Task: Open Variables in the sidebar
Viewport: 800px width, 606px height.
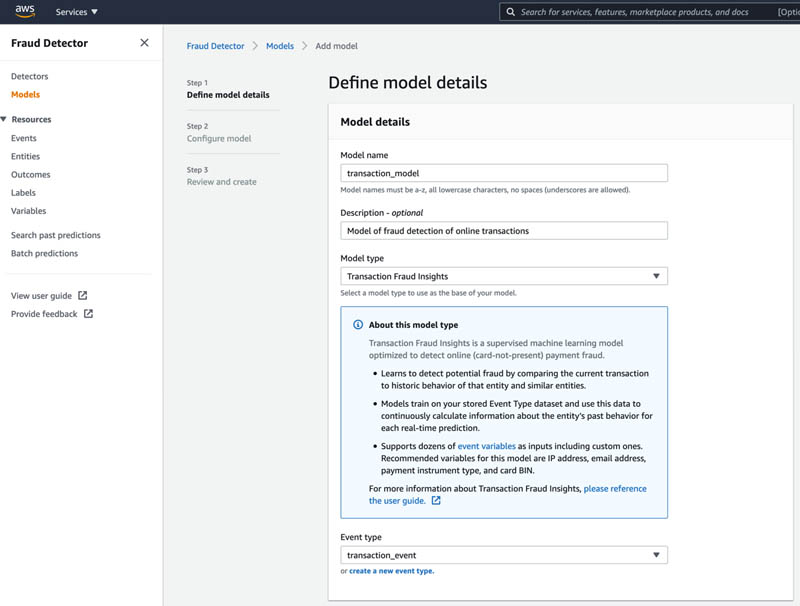Action: 29,211
